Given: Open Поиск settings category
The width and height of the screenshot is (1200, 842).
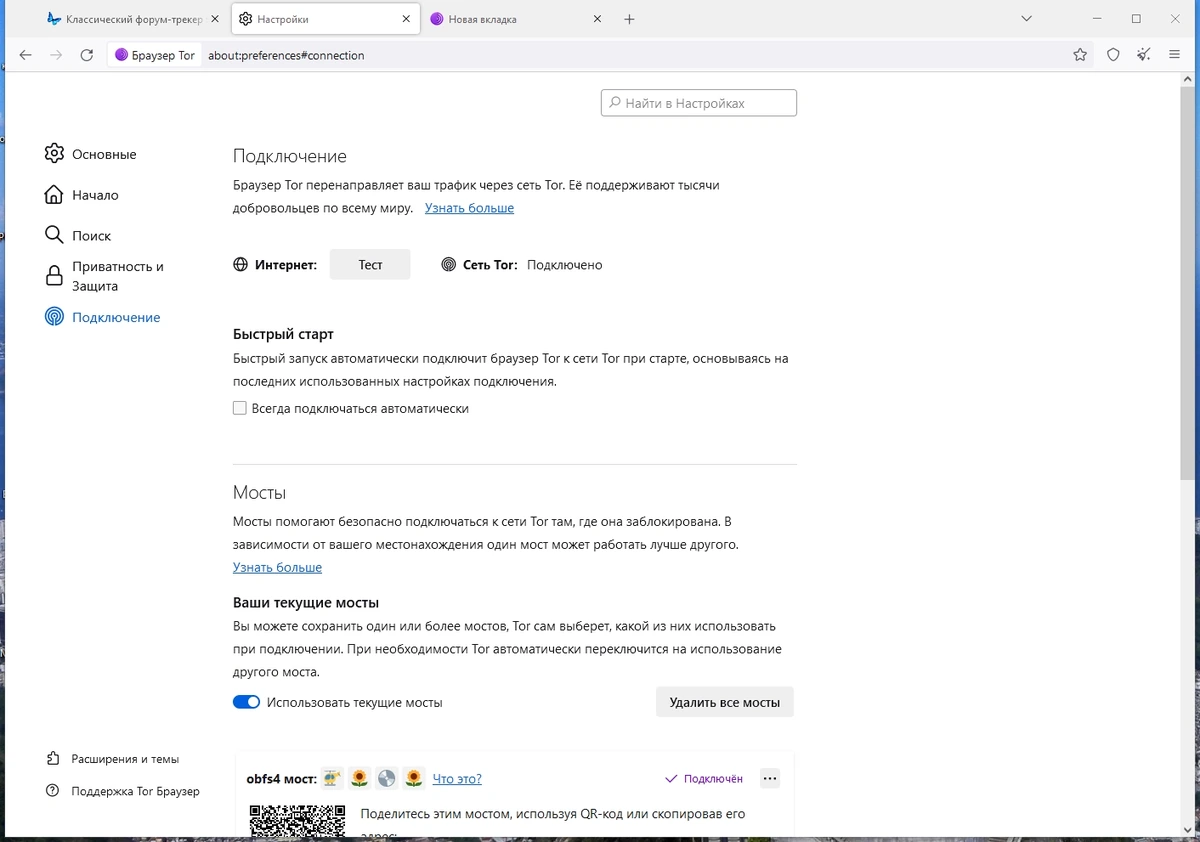Looking at the screenshot, I should tap(91, 236).
